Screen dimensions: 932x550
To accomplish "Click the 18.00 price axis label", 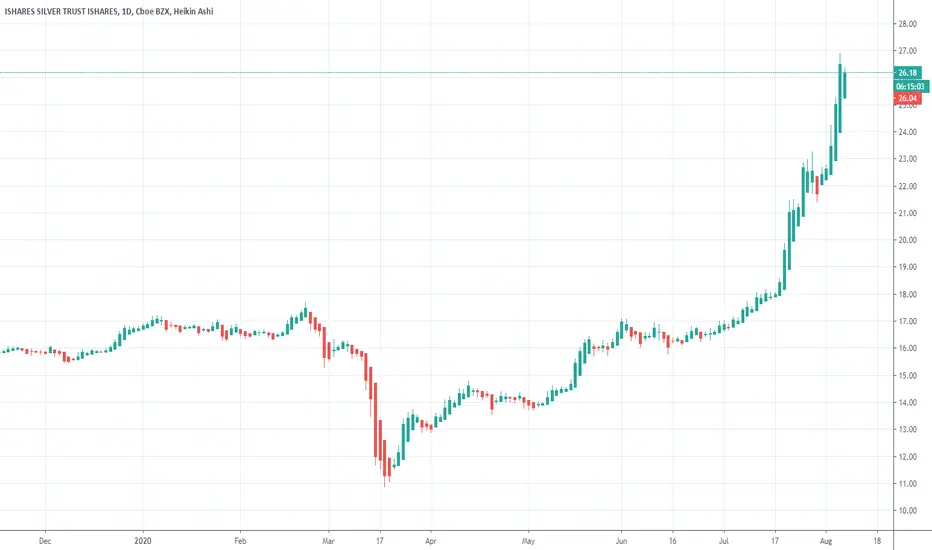I will (907, 294).
